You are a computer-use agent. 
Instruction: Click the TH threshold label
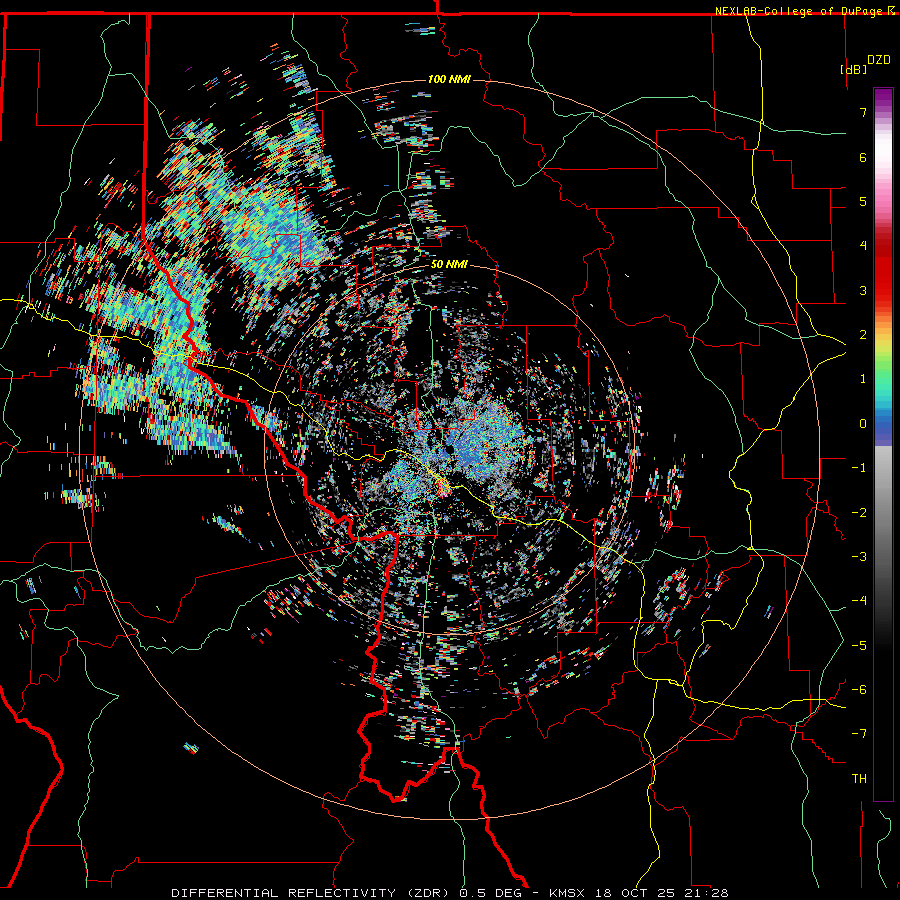click(x=859, y=779)
